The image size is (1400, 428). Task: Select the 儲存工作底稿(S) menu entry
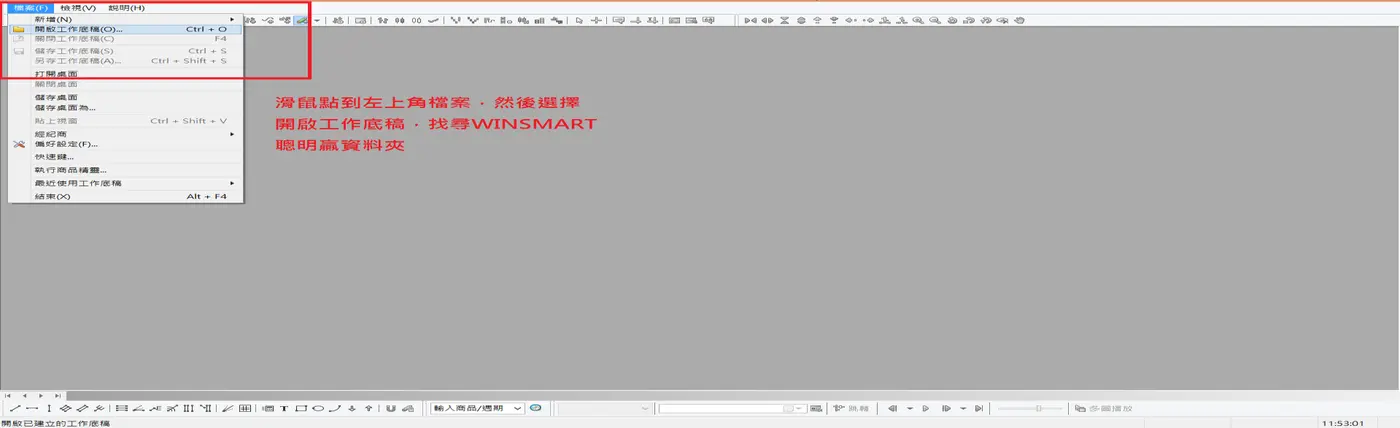[125, 50]
